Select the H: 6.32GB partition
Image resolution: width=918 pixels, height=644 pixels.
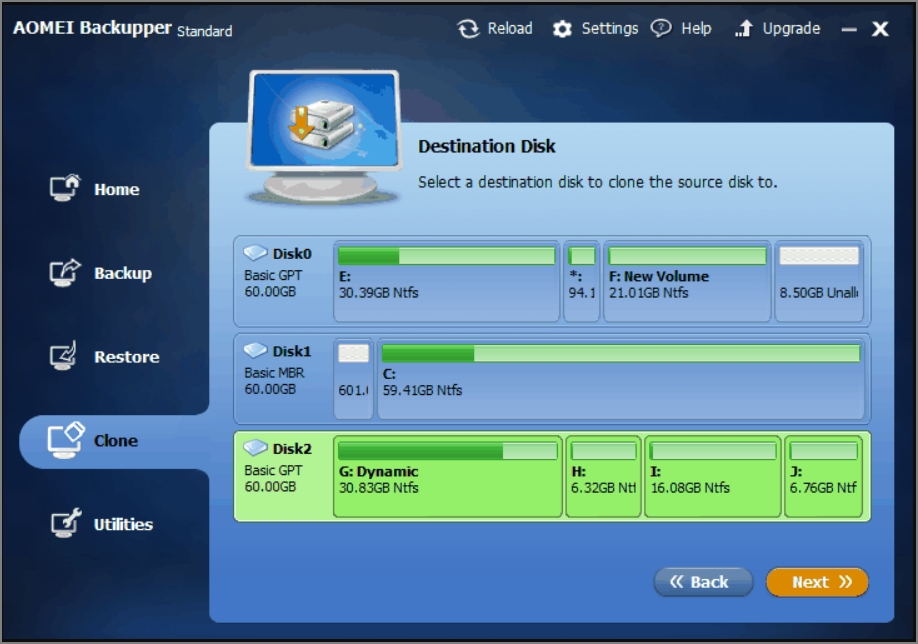click(x=604, y=477)
